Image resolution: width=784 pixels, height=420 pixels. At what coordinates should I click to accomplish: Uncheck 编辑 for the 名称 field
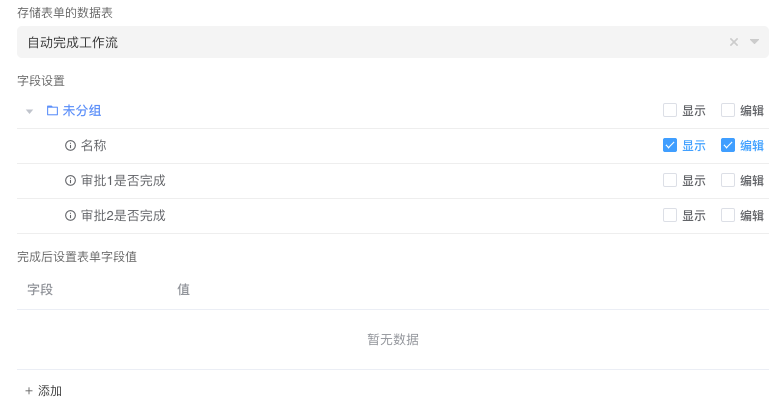point(728,146)
